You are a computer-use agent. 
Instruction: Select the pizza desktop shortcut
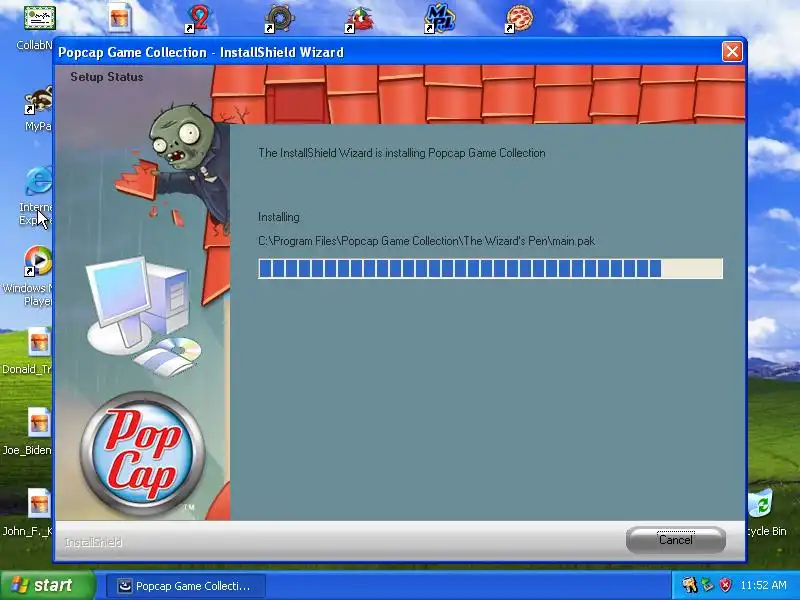[x=519, y=19]
